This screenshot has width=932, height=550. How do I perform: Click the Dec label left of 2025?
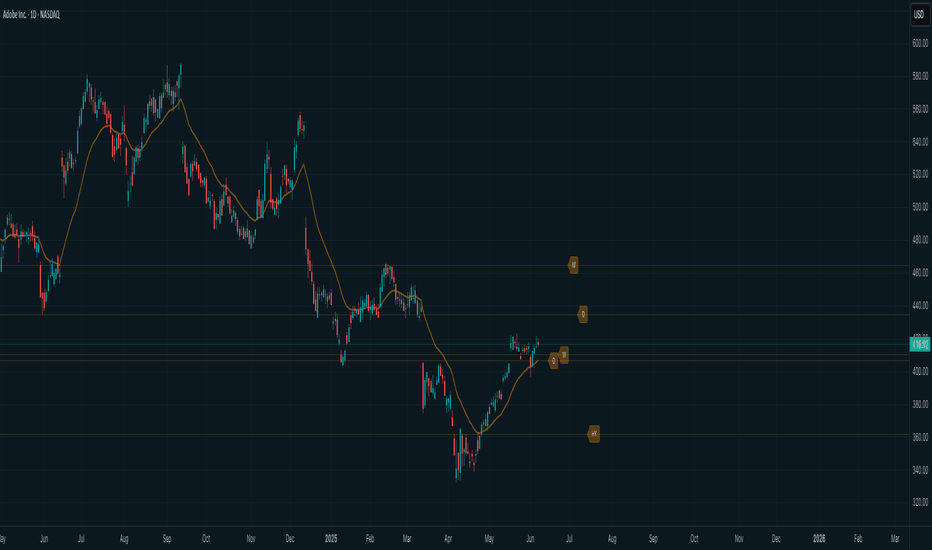(290, 539)
